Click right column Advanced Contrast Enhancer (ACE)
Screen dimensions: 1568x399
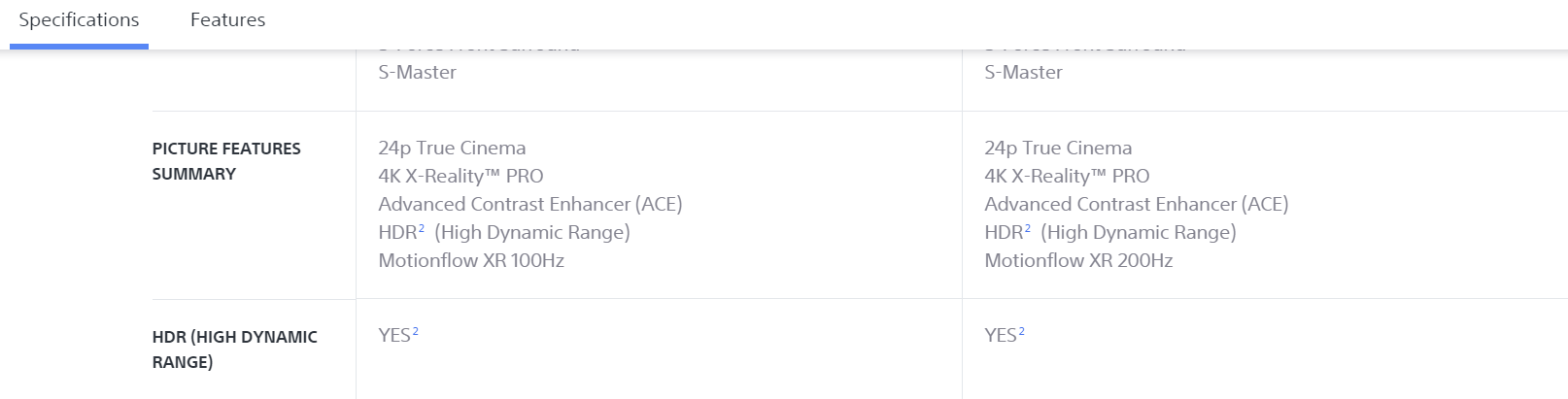[x=1136, y=205]
